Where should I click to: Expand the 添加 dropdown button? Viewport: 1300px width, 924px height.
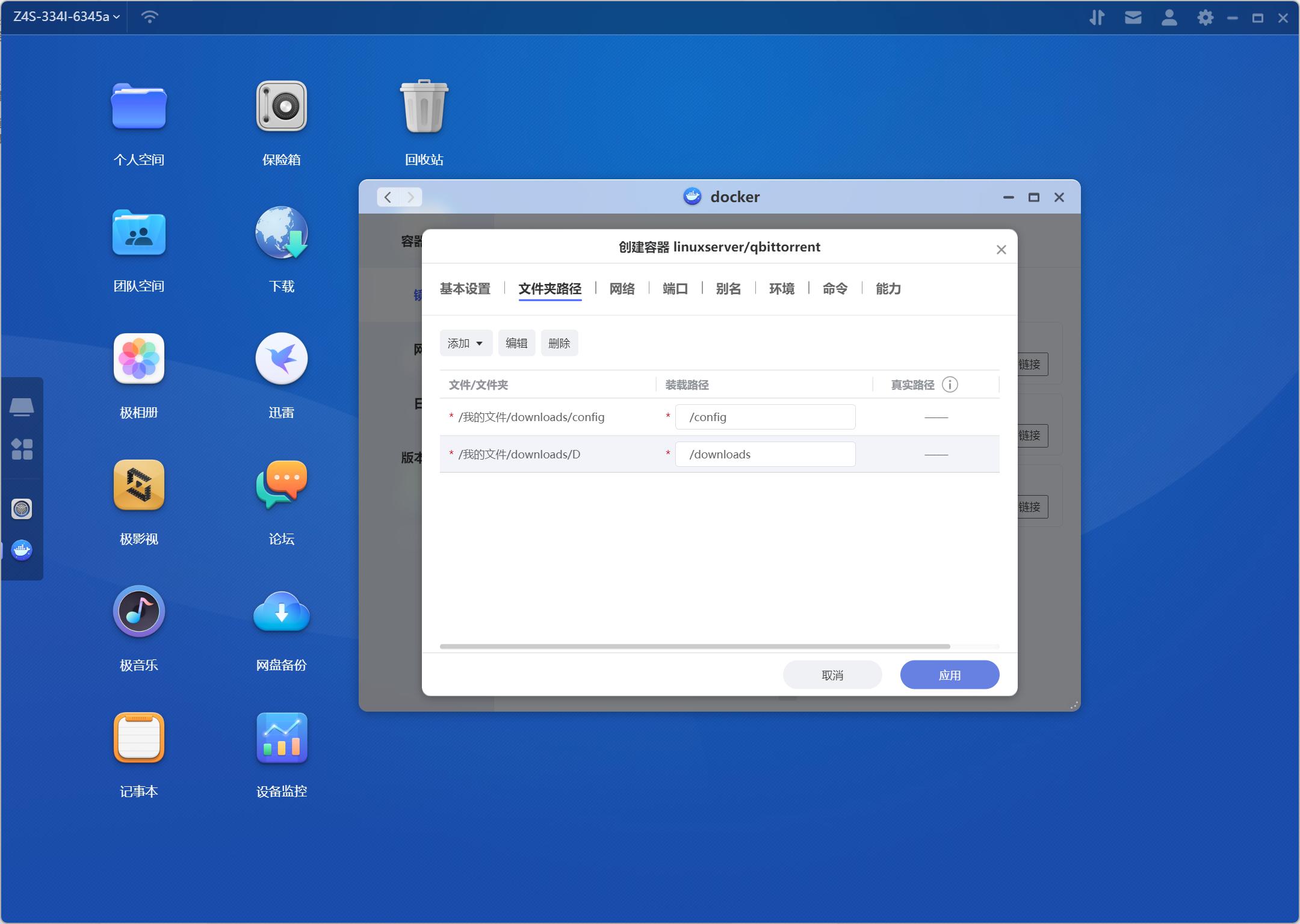(x=466, y=343)
